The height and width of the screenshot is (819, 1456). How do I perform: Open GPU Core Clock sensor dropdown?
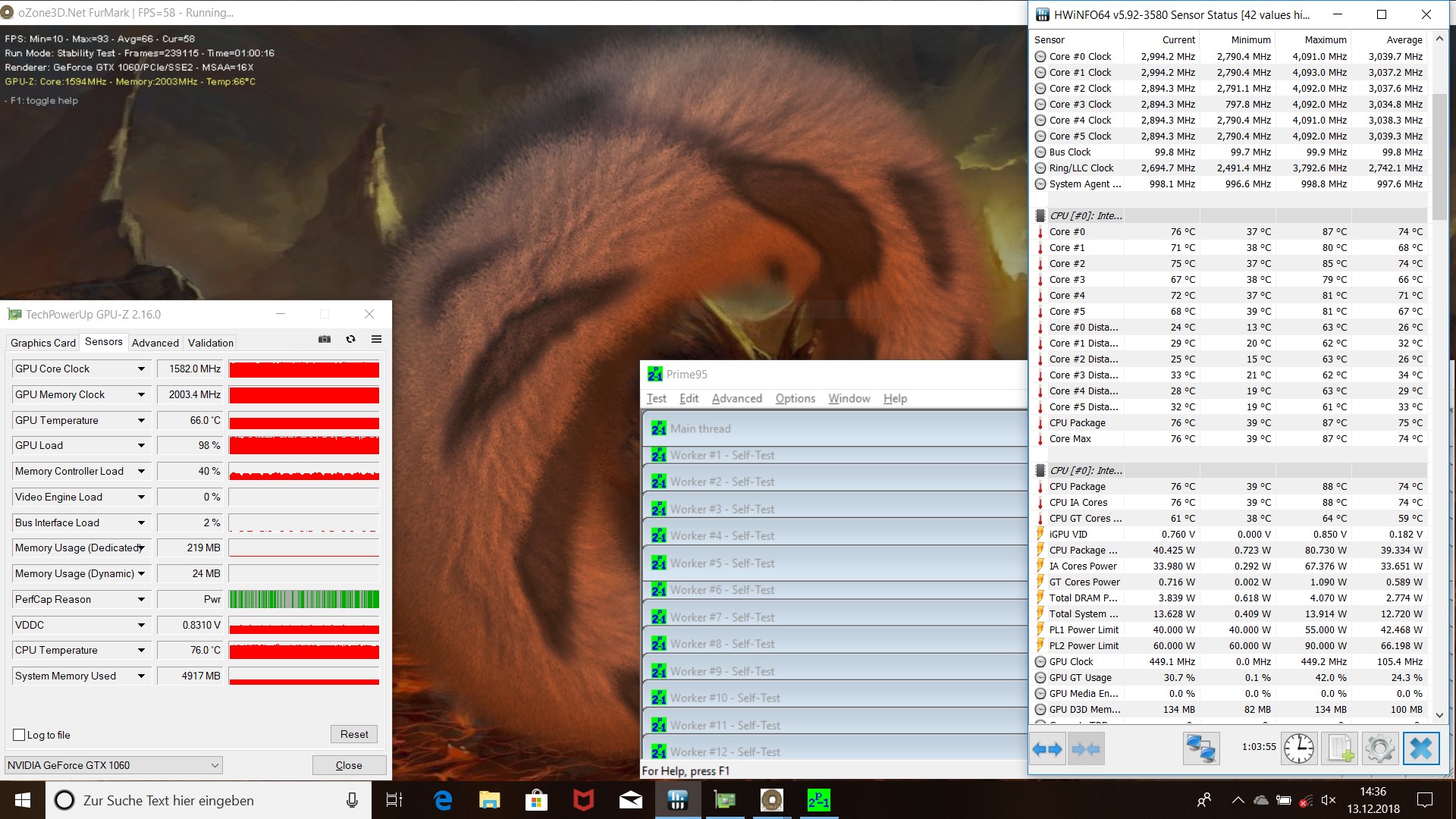[x=141, y=369]
